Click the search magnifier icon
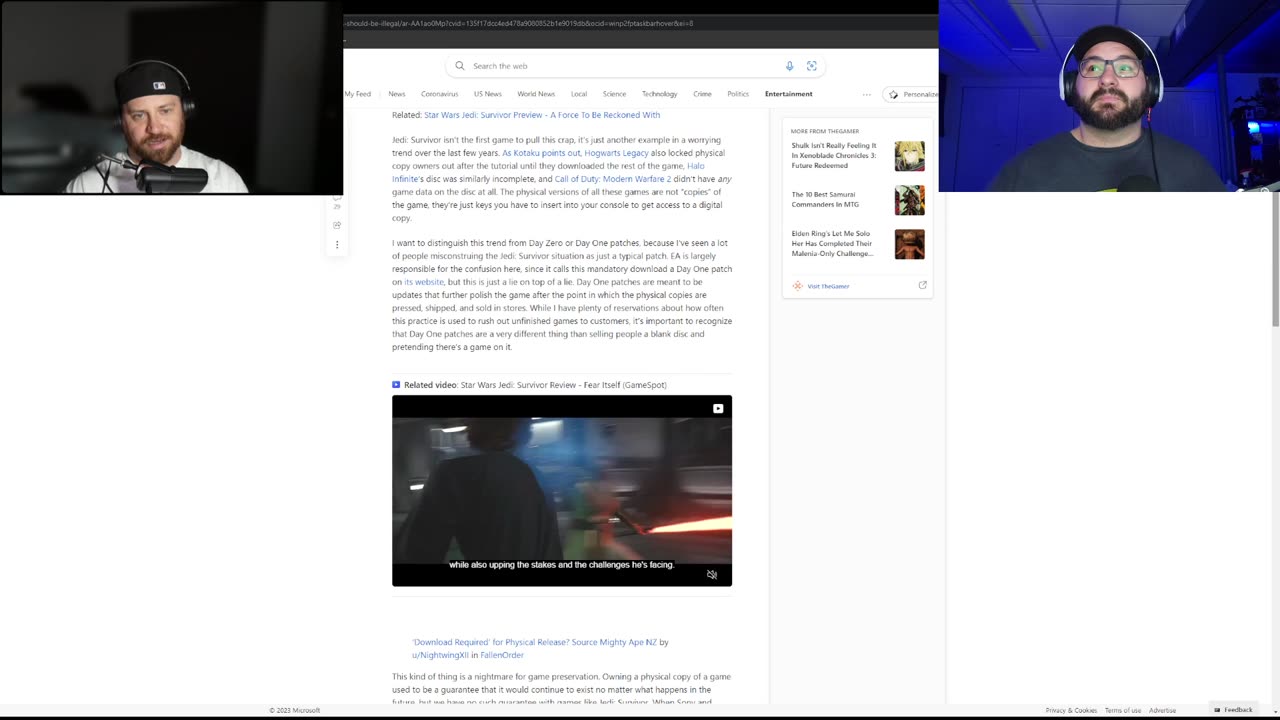Image resolution: width=1280 pixels, height=720 pixels. tap(460, 66)
